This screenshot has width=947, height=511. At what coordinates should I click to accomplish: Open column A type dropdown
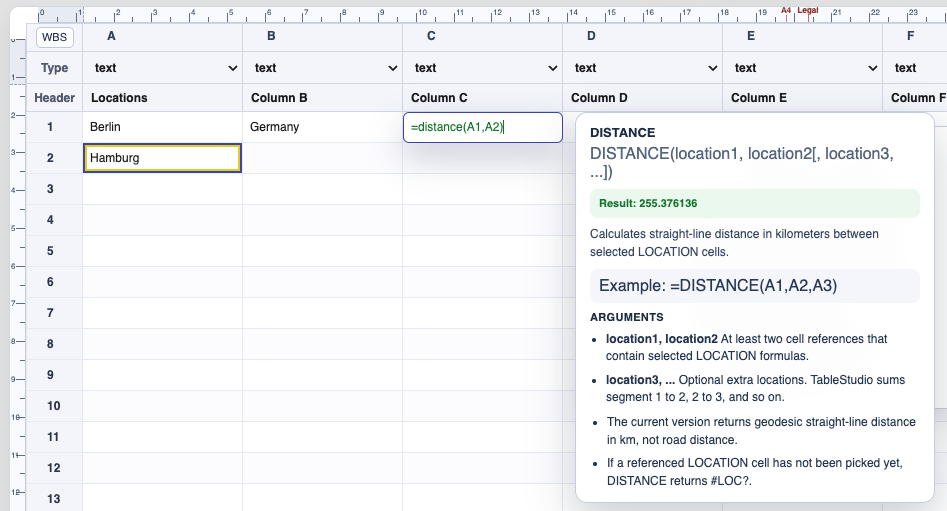coord(163,68)
